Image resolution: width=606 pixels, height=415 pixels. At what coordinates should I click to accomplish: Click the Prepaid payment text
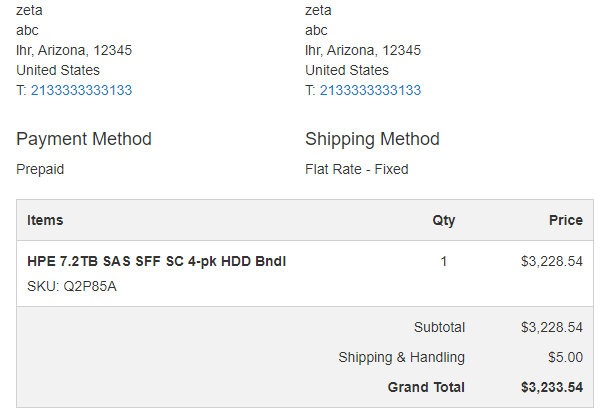click(x=40, y=169)
